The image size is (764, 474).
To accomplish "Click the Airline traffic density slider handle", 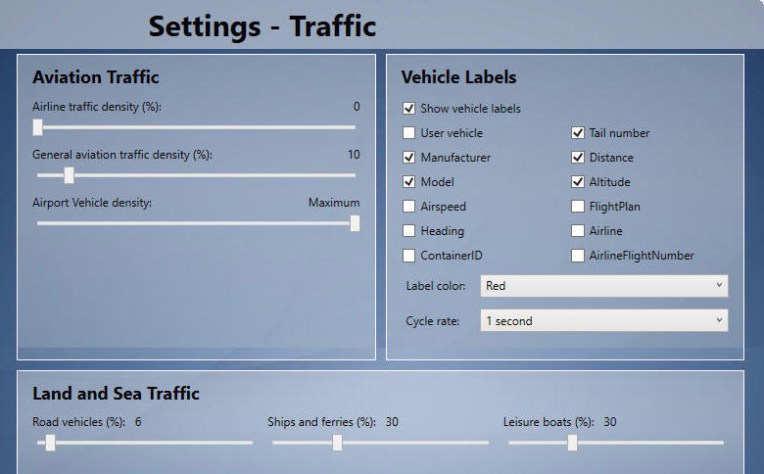I will (x=38, y=127).
